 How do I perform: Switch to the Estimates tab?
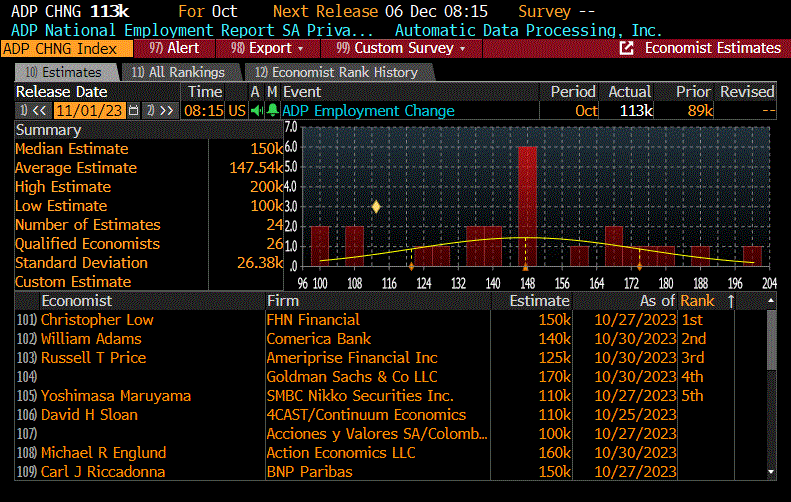click(x=66, y=73)
